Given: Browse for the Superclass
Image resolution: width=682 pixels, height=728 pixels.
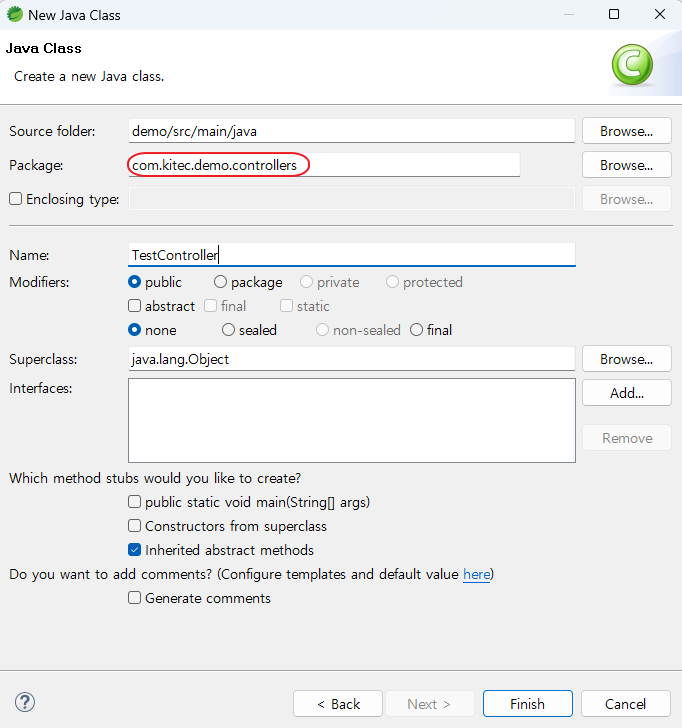Looking at the screenshot, I should (627, 359).
